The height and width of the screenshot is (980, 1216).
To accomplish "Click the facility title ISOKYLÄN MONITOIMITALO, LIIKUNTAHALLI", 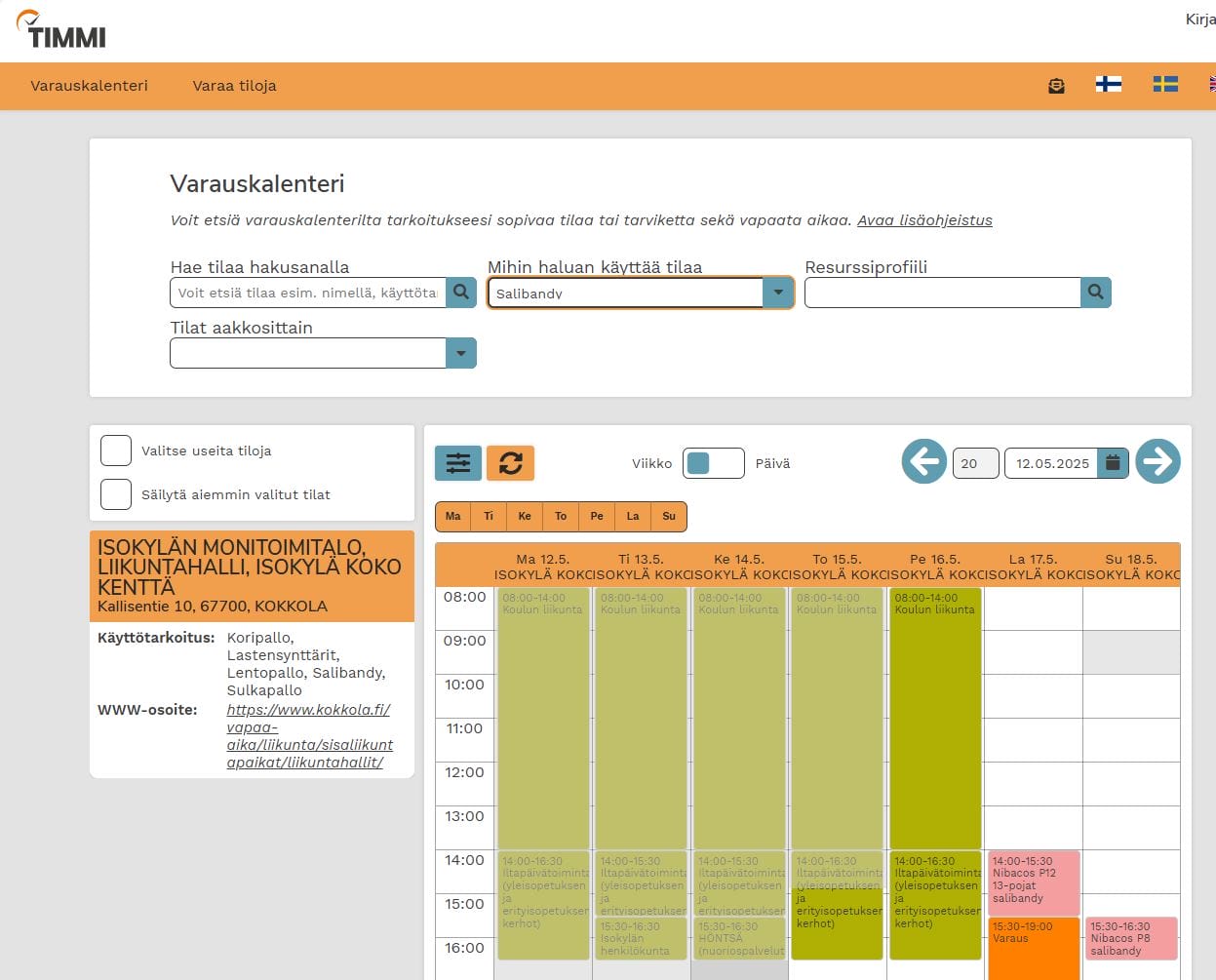I will [x=250, y=567].
